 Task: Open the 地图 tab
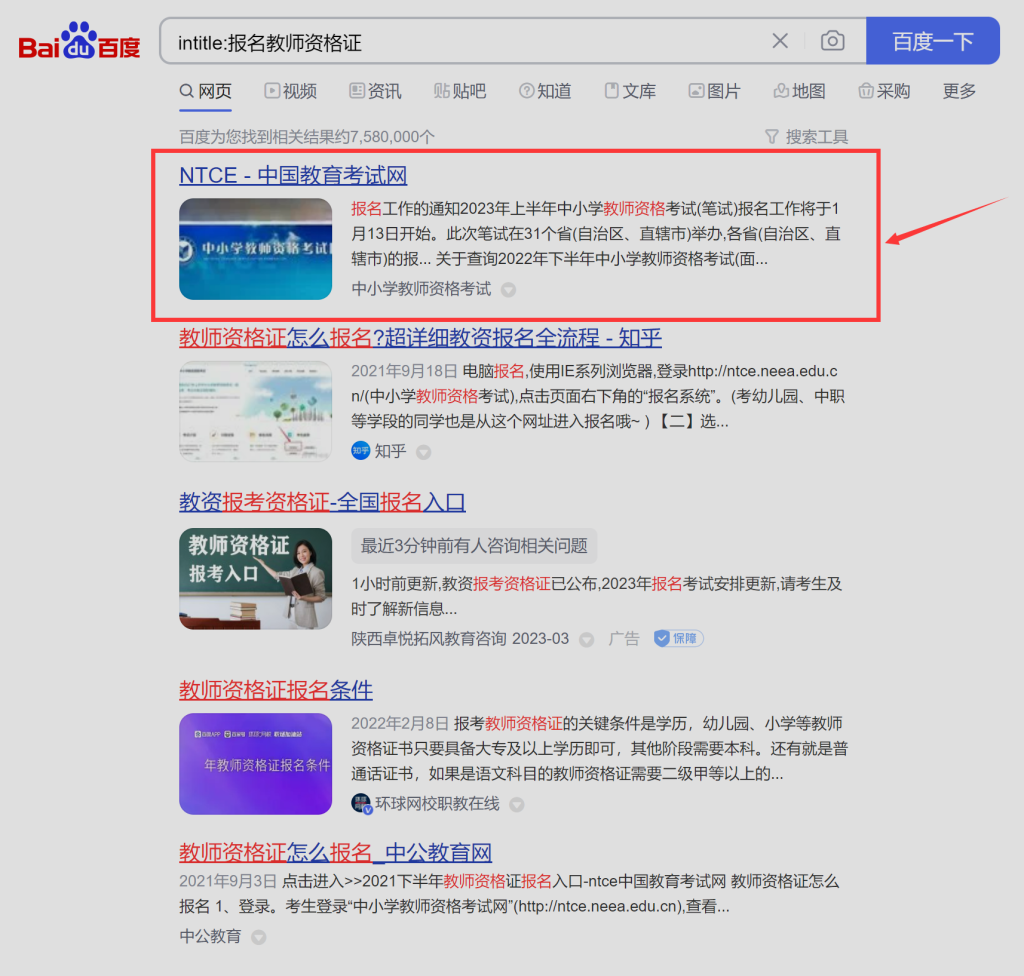click(799, 91)
